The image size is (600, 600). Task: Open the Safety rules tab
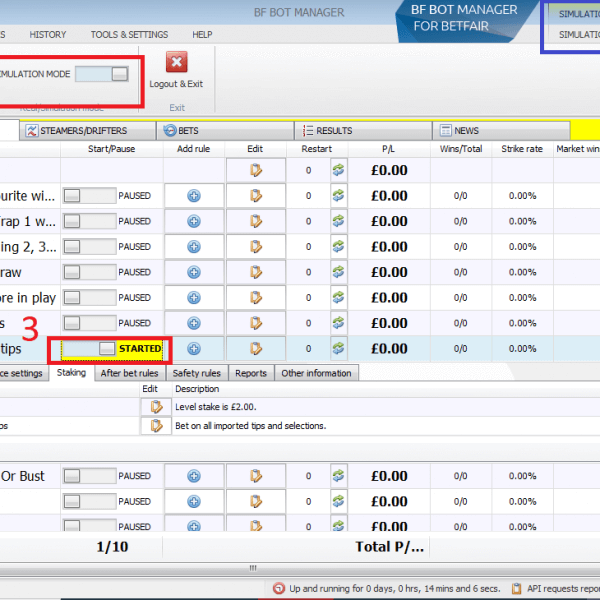pos(197,373)
